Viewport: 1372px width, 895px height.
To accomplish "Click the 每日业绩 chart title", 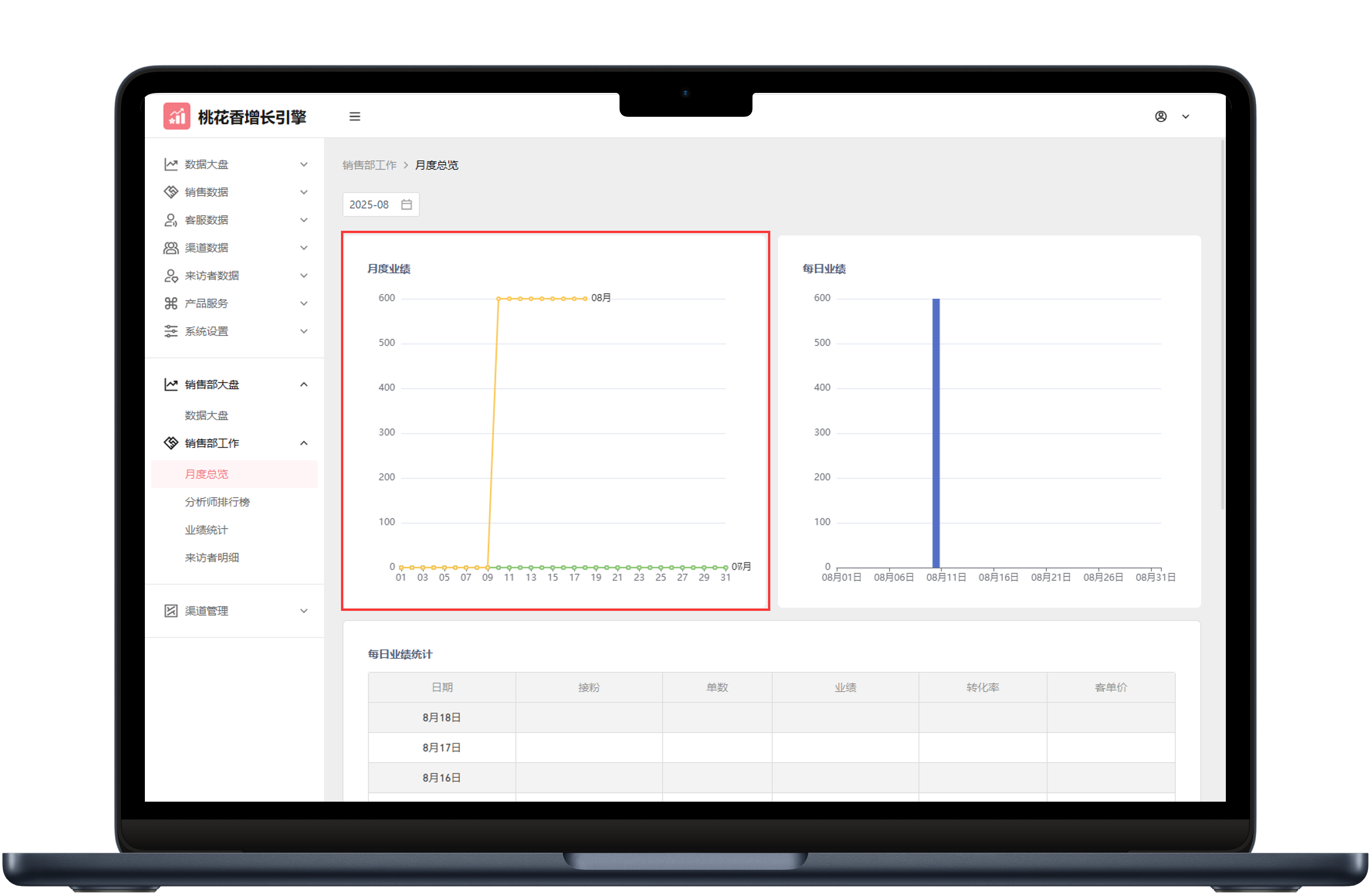I will 824,269.
